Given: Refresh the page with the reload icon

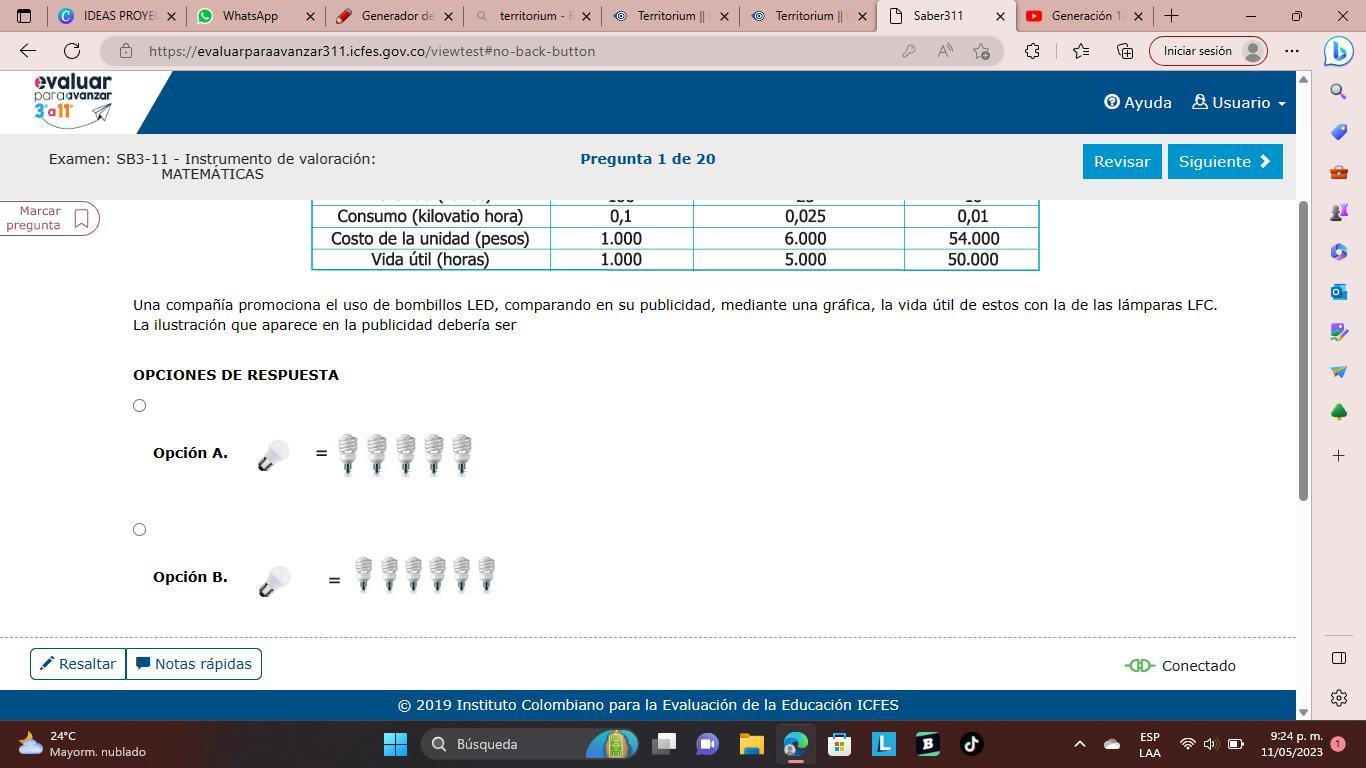Looking at the screenshot, I should pyautogui.click(x=72, y=51).
